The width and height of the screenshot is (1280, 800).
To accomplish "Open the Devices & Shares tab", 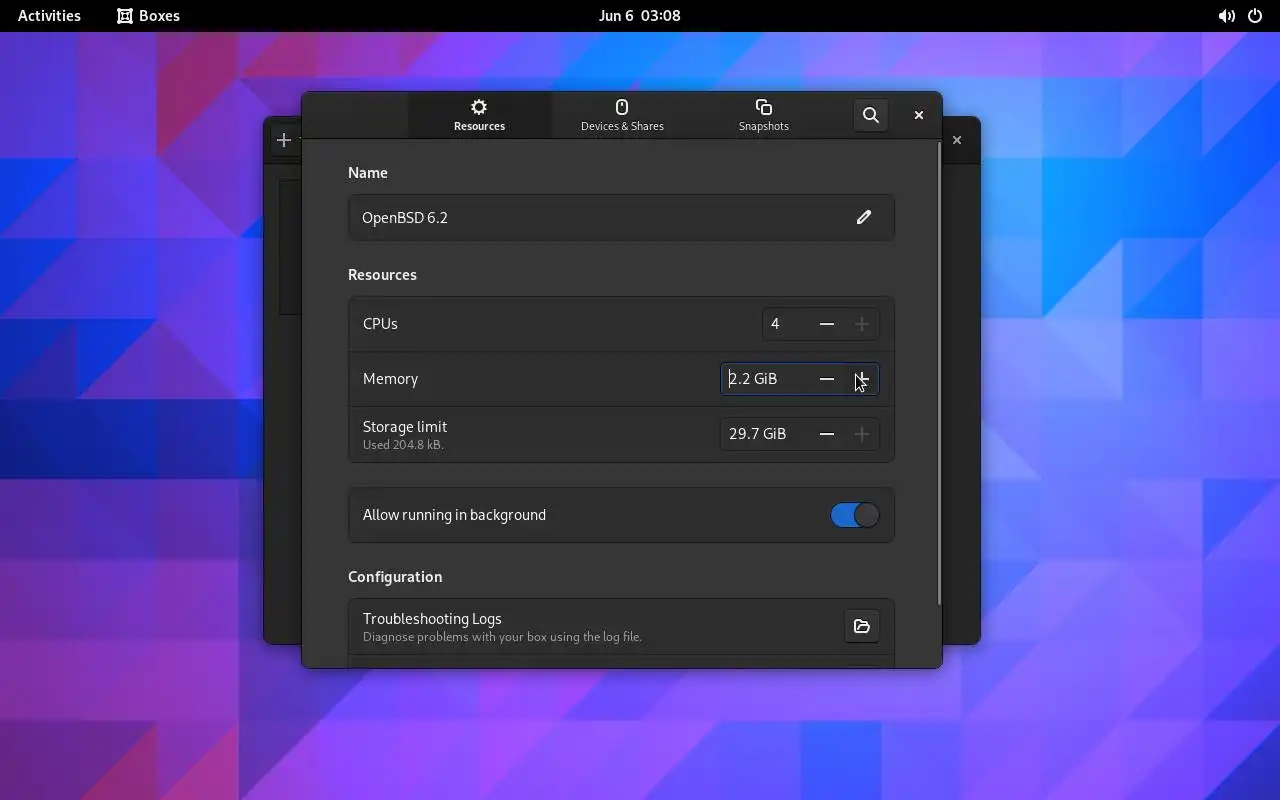I will (x=622, y=115).
